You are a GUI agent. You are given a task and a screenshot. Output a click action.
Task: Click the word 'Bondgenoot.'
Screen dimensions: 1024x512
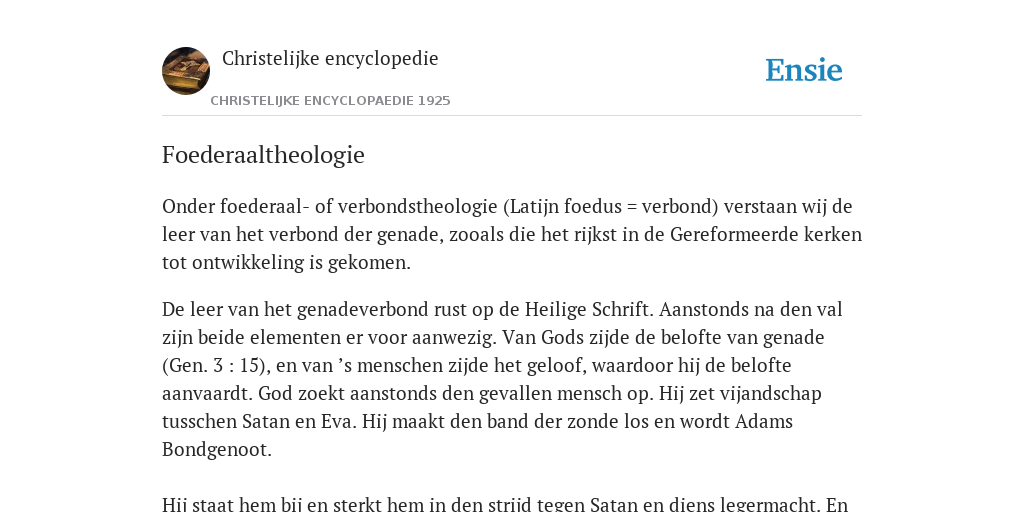pos(217,449)
